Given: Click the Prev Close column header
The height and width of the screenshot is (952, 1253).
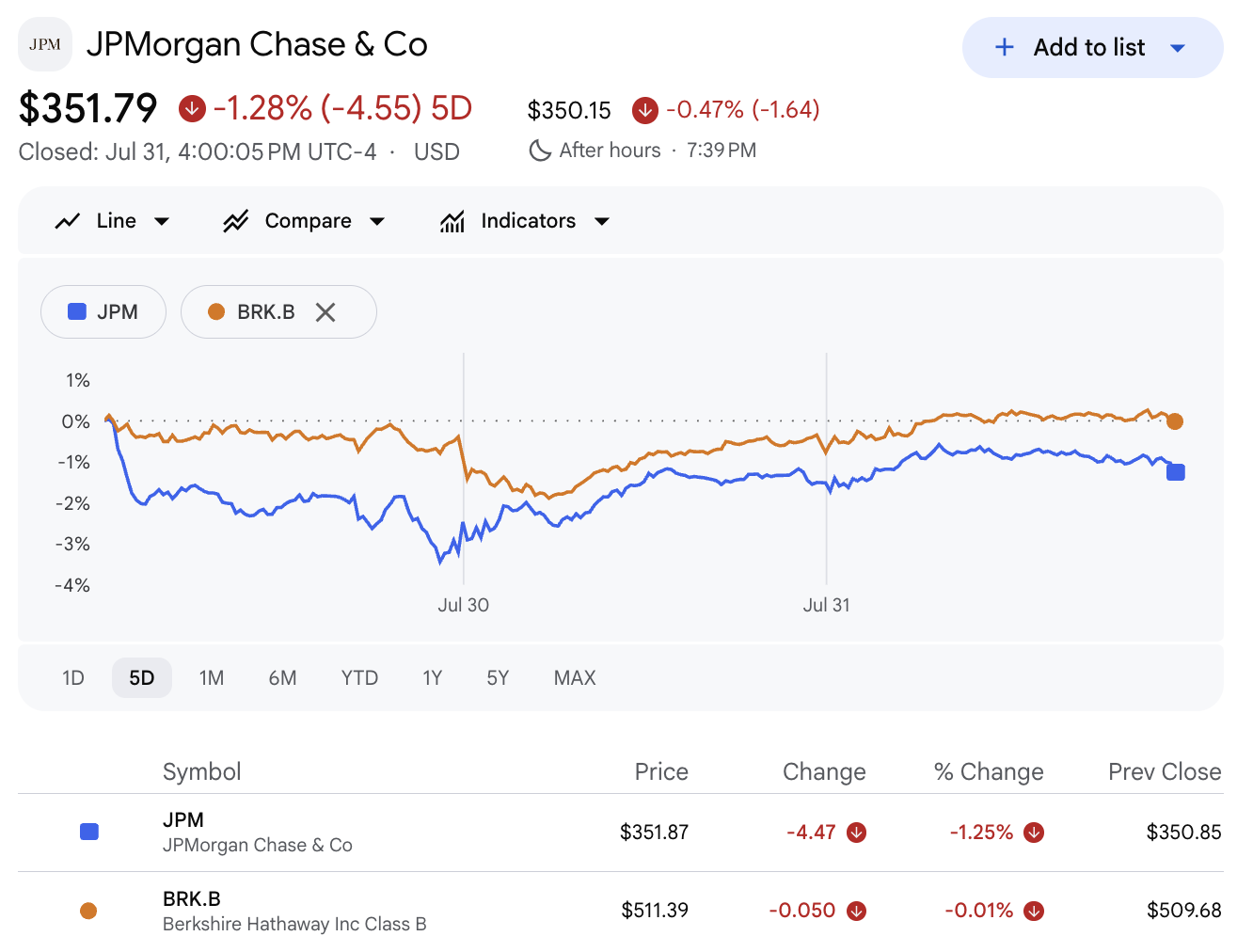Looking at the screenshot, I should (x=1165, y=772).
